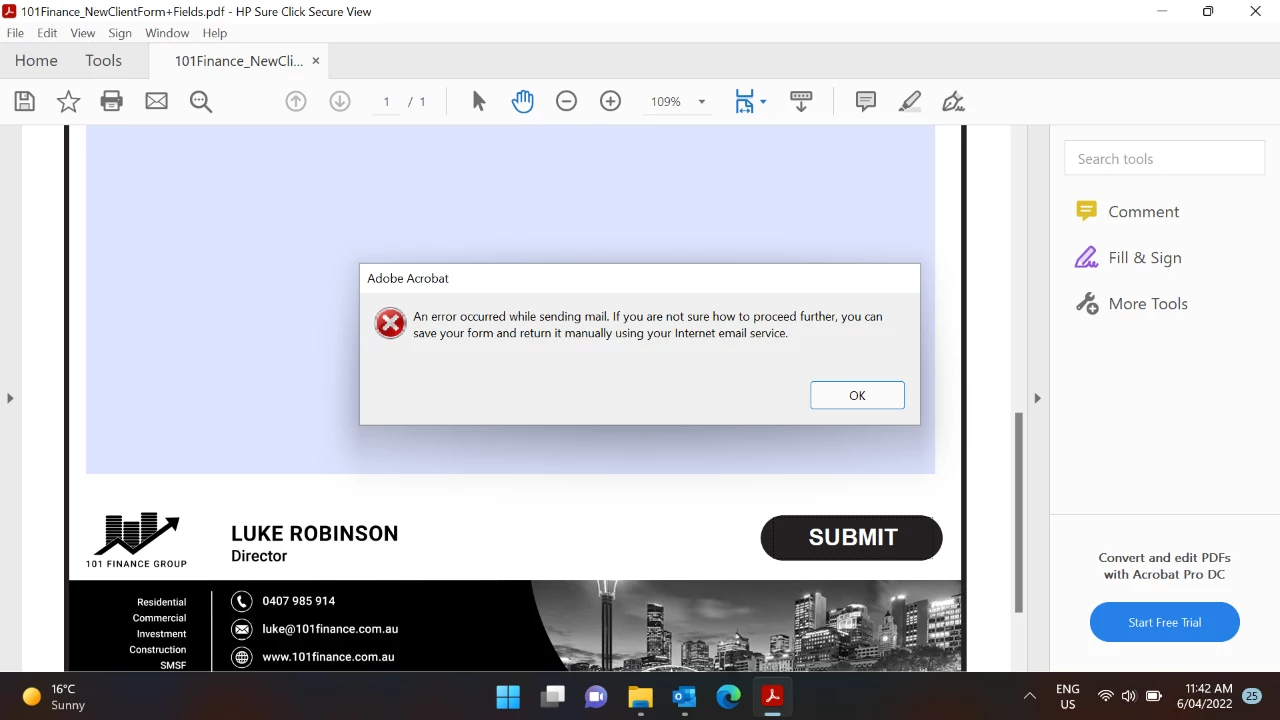Bookmark with the star icon

tap(68, 101)
